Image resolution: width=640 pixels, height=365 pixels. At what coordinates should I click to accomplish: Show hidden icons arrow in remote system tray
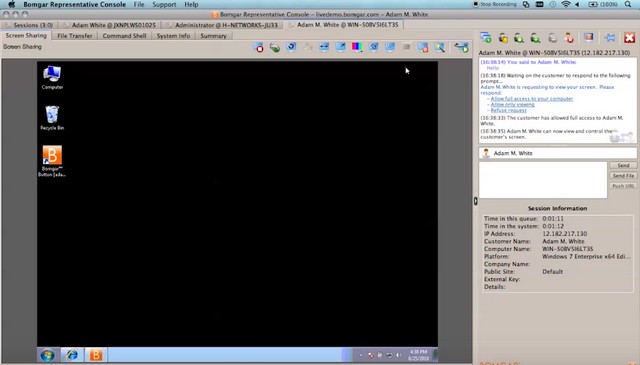click(361, 355)
